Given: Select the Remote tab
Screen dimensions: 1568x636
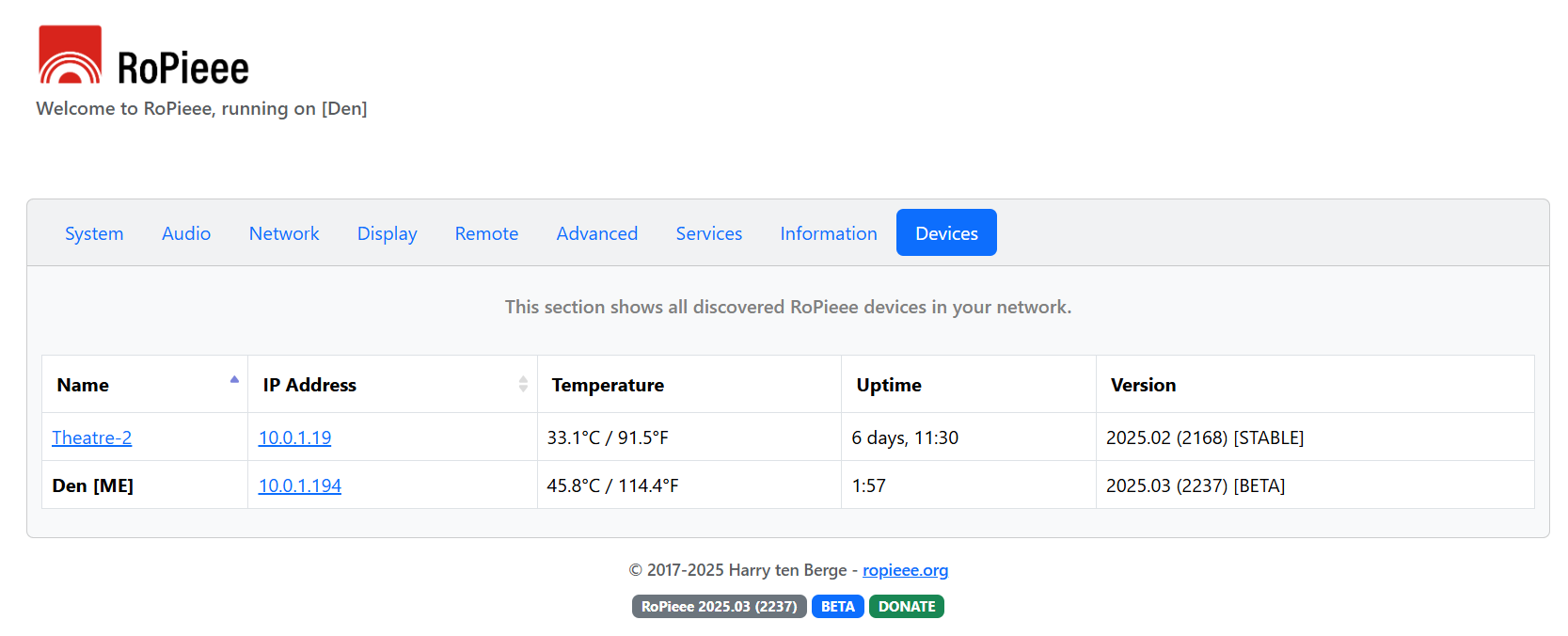Looking at the screenshot, I should 486,233.
